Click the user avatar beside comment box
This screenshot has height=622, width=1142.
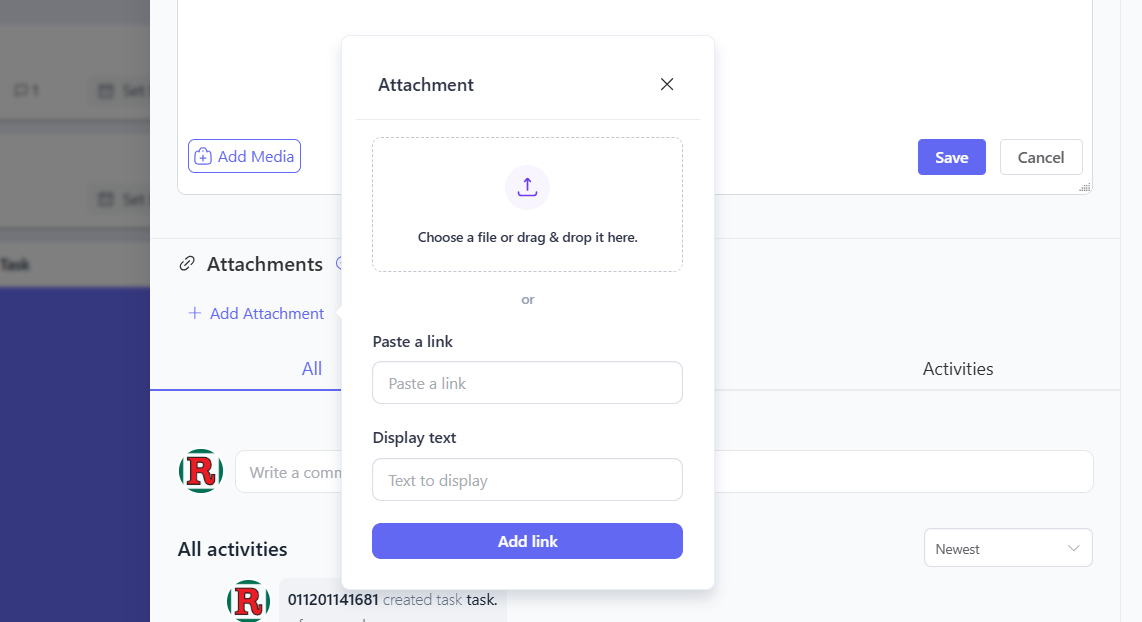tap(201, 471)
